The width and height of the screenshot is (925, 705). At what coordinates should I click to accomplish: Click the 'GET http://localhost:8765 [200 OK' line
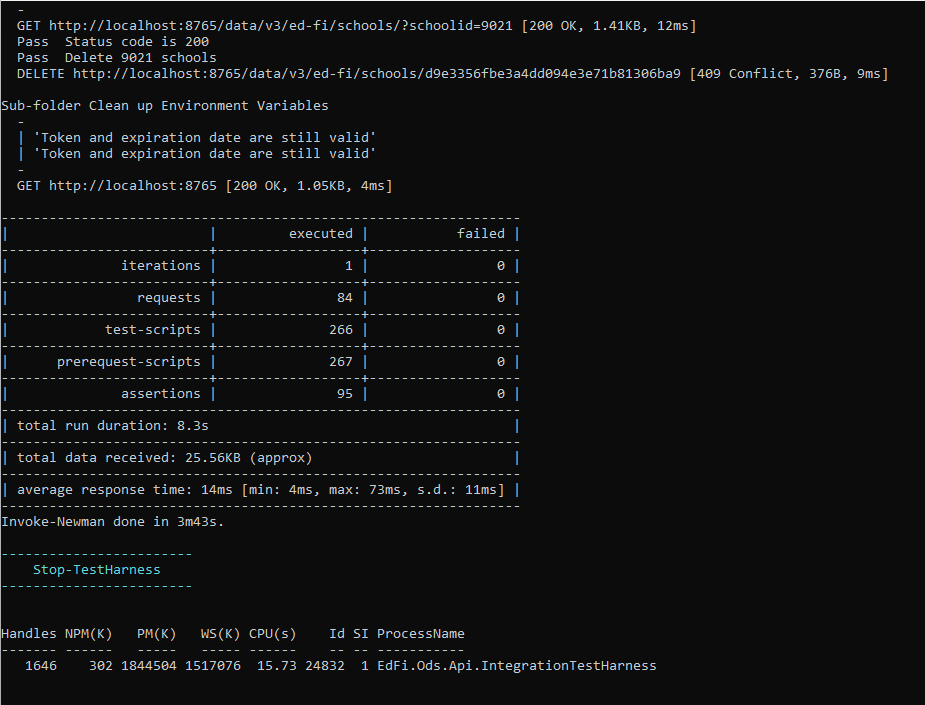[204, 186]
